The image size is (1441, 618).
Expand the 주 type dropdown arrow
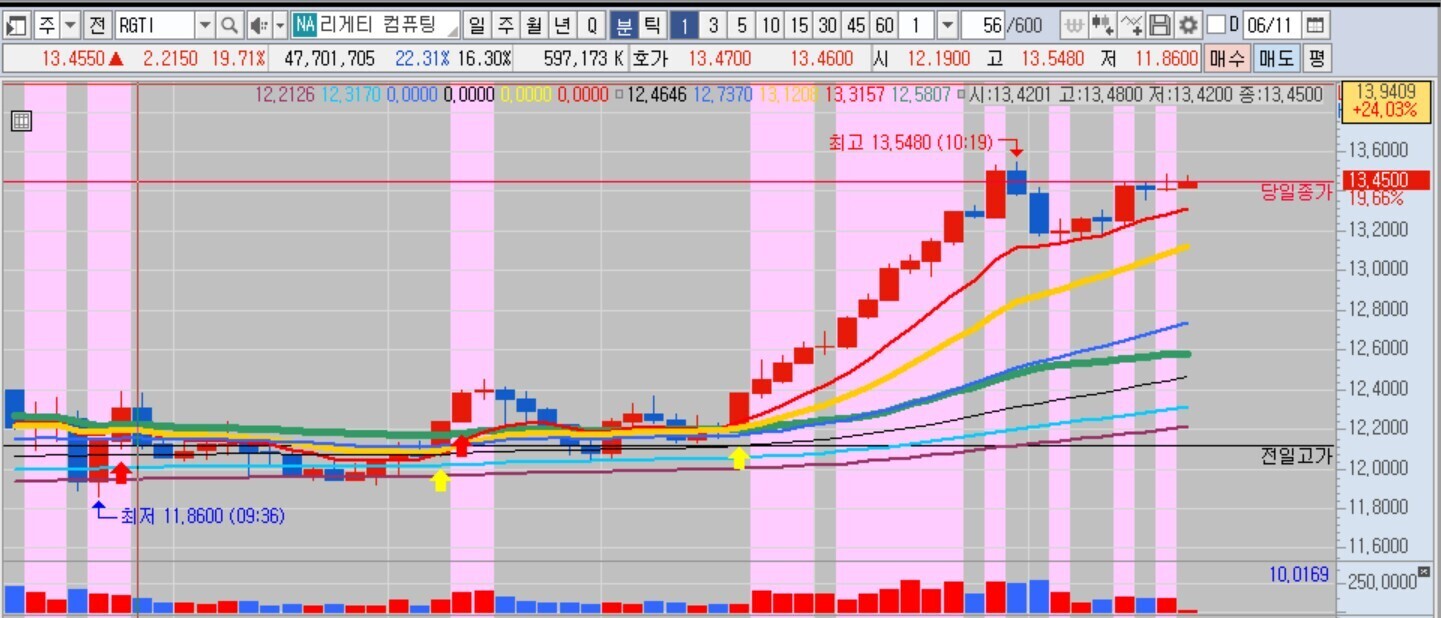pyautogui.click(x=70, y=24)
